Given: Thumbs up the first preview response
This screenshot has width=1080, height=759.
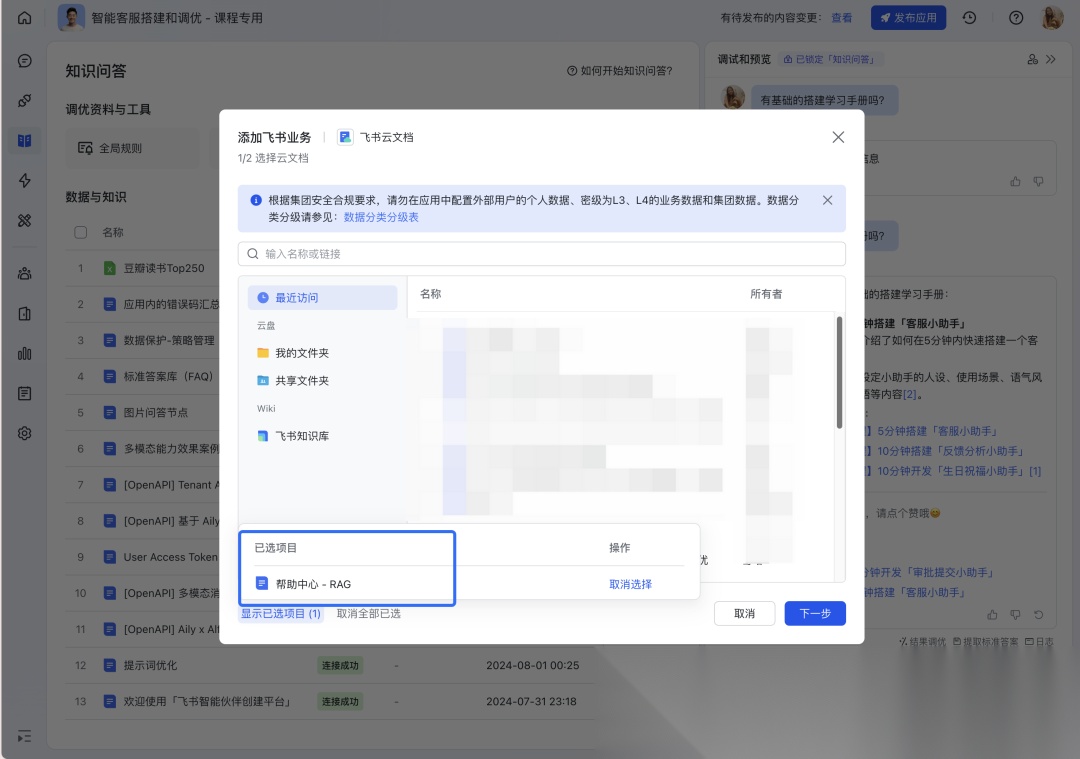Looking at the screenshot, I should coord(1015,182).
